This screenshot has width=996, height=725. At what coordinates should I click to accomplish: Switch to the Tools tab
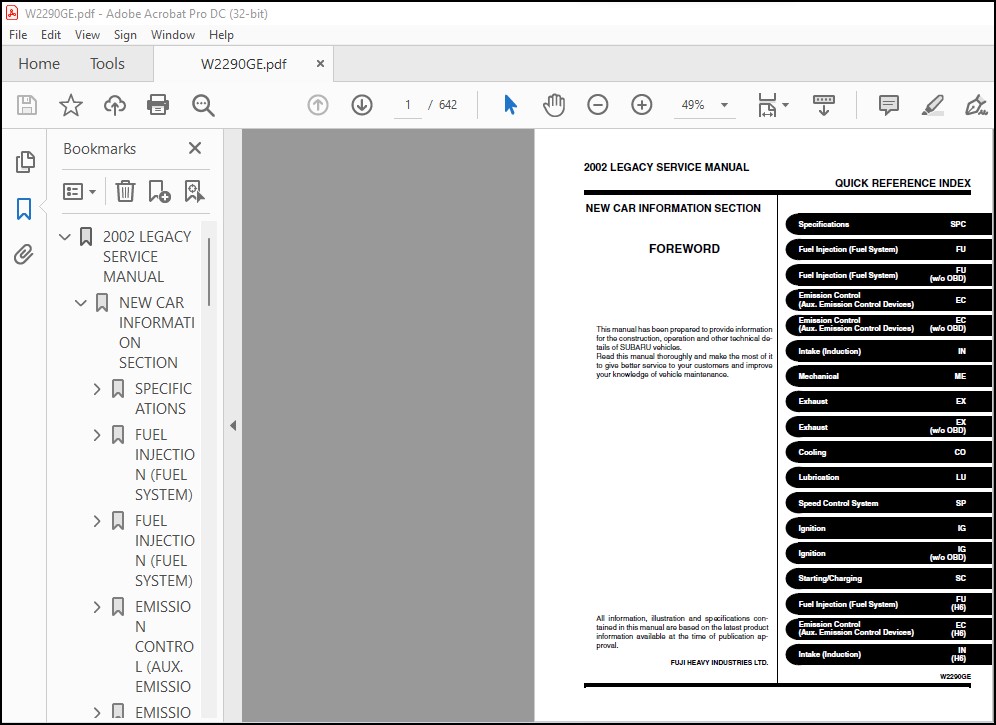pos(107,64)
